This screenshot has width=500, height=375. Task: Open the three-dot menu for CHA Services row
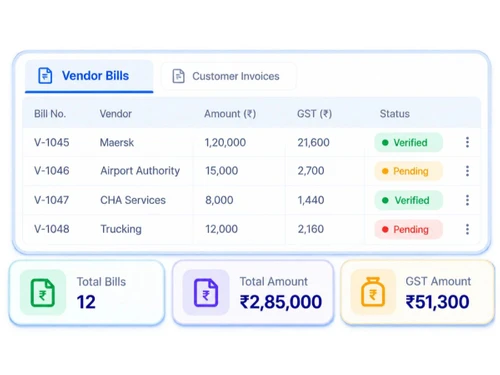(467, 200)
